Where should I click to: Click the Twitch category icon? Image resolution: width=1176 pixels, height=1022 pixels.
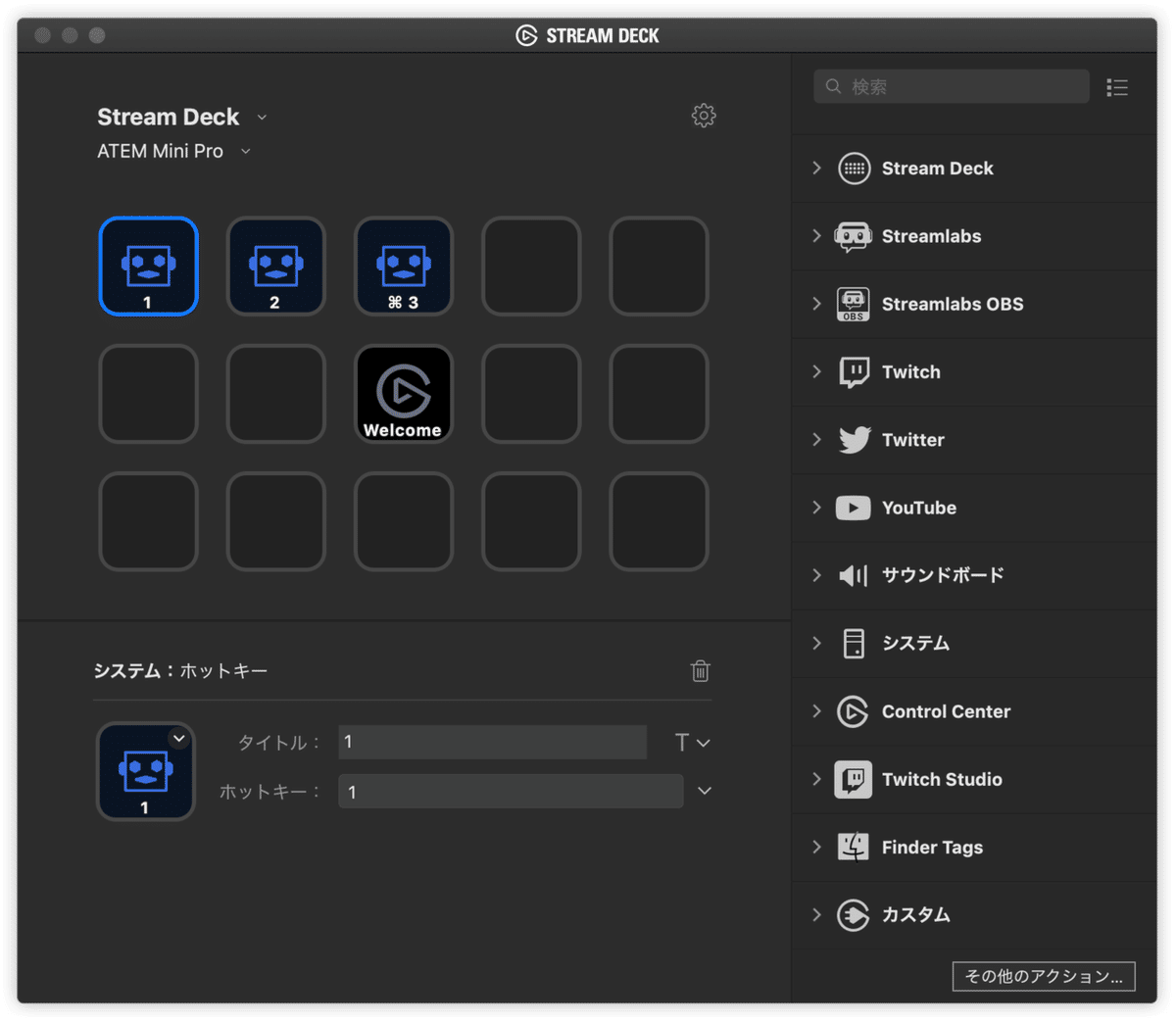tap(854, 372)
